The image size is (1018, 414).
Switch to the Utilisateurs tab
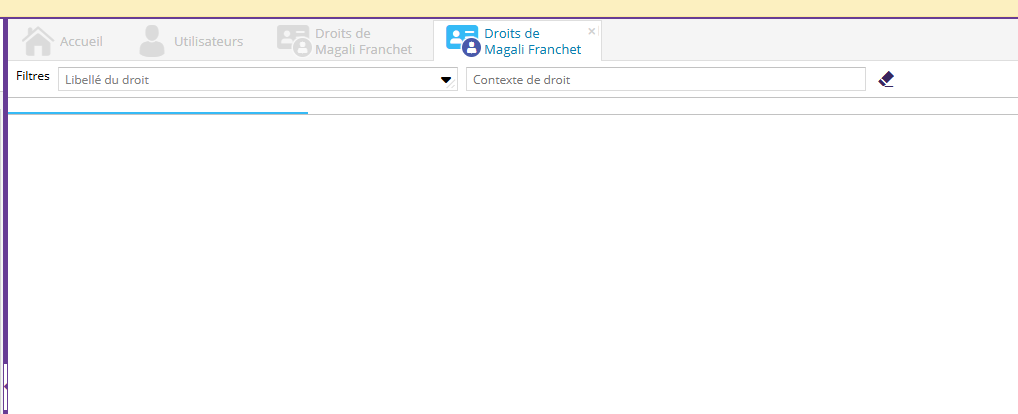point(191,41)
